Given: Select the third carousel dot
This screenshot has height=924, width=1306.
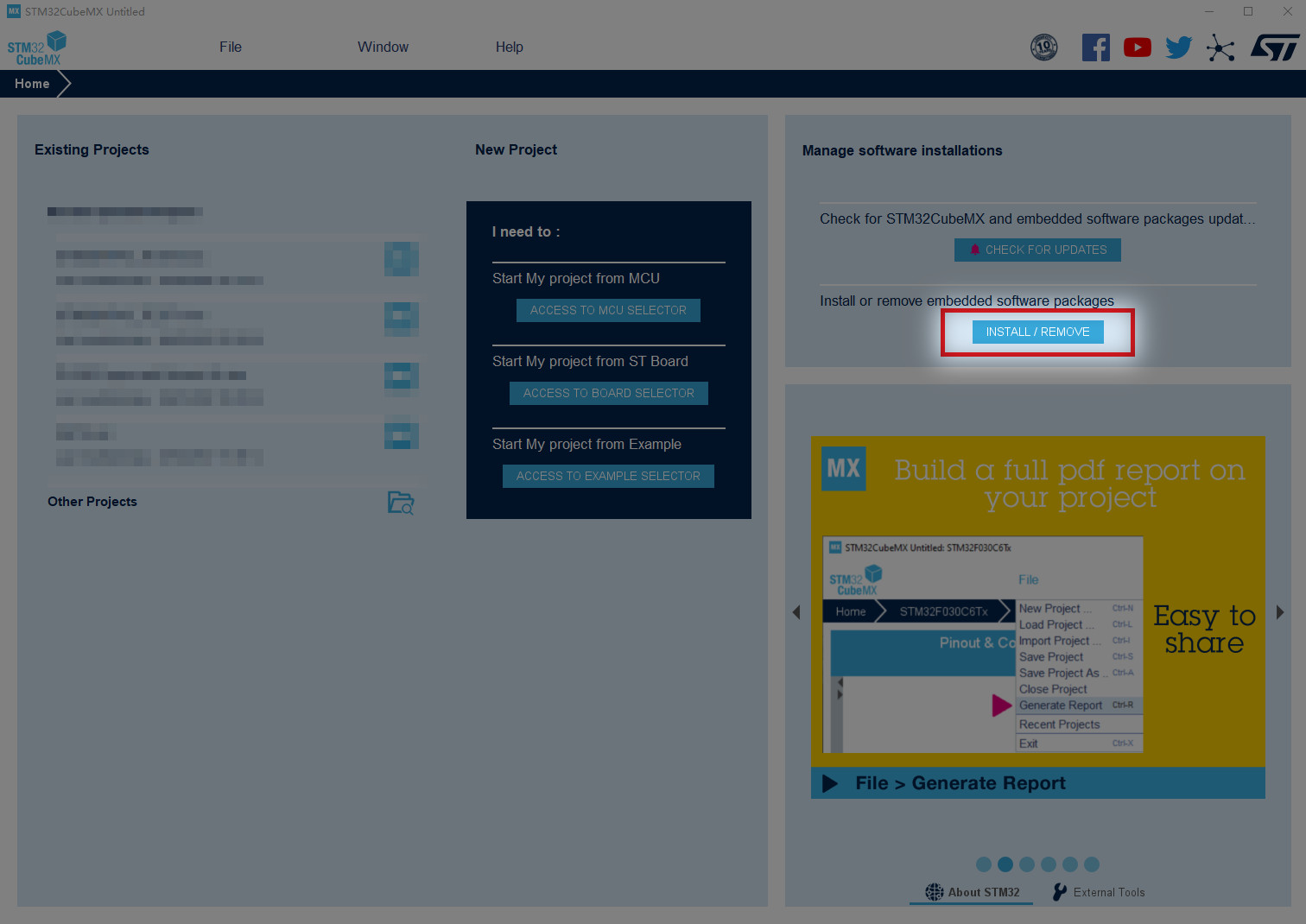Looking at the screenshot, I should click(x=1027, y=864).
